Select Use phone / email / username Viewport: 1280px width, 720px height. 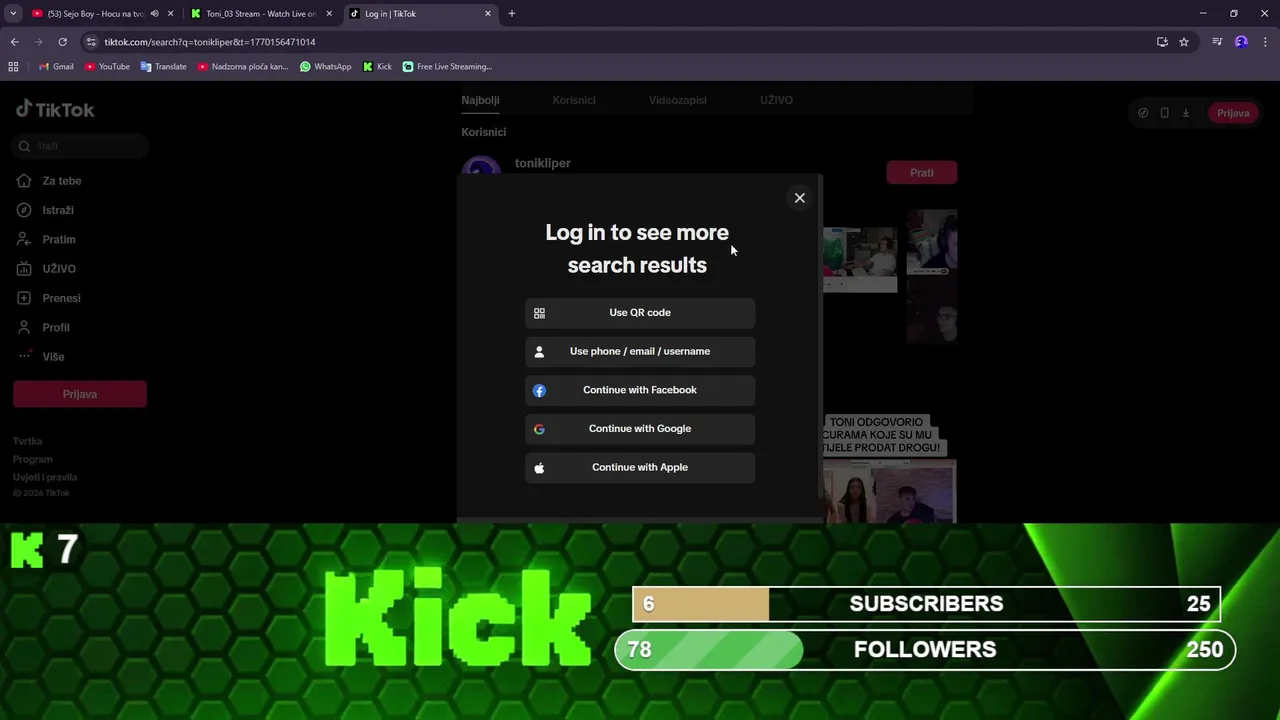(640, 352)
